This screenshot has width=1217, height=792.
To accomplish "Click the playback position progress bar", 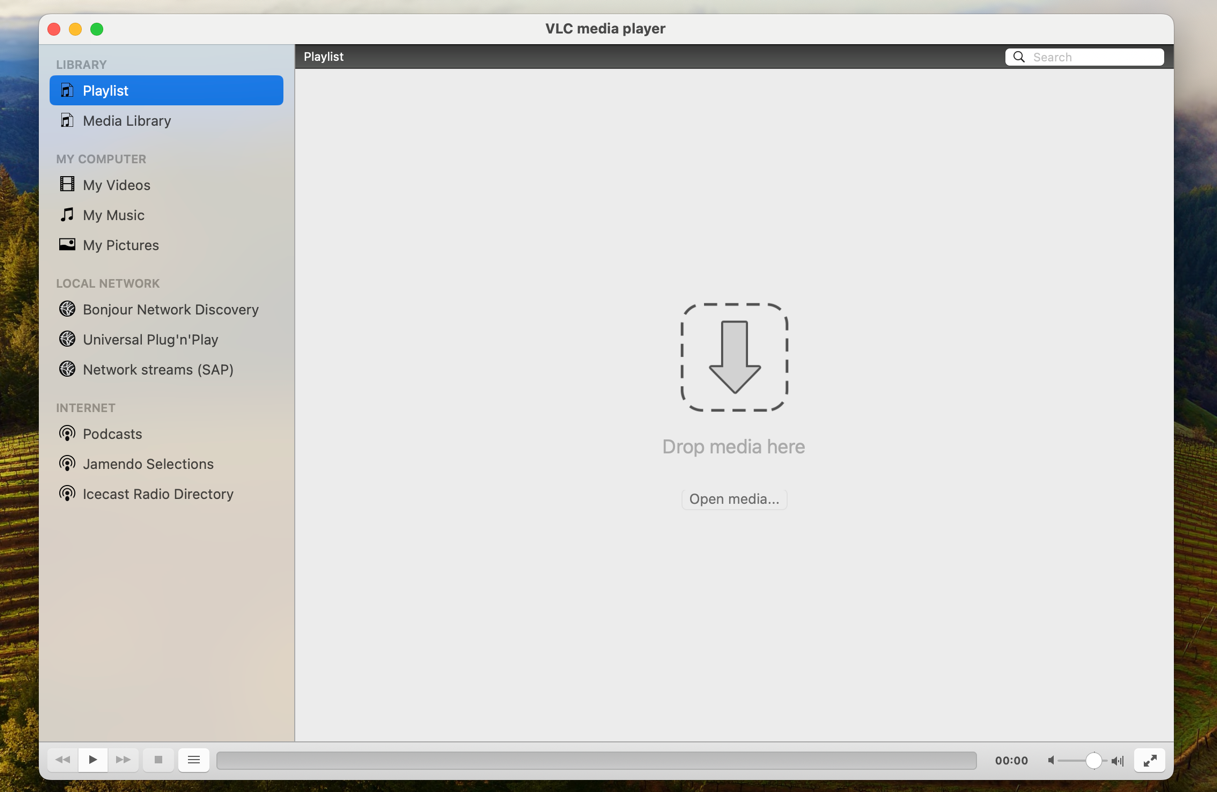I will coord(596,761).
